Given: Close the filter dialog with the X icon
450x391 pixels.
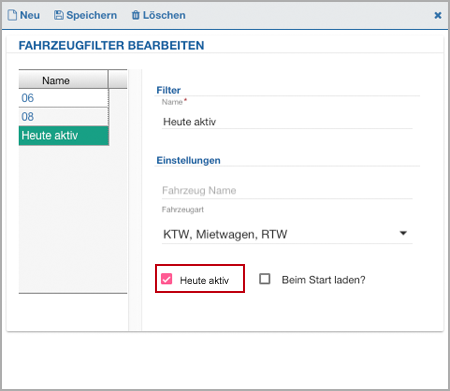Looking at the screenshot, I should coord(438,15).
